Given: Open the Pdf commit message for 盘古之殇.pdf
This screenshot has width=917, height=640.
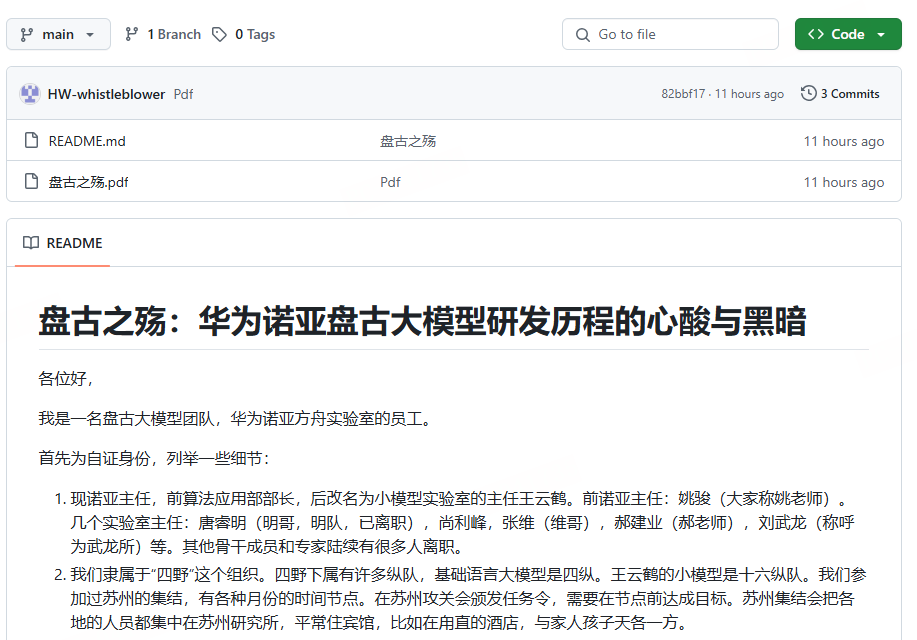Looking at the screenshot, I should [390, 182].
